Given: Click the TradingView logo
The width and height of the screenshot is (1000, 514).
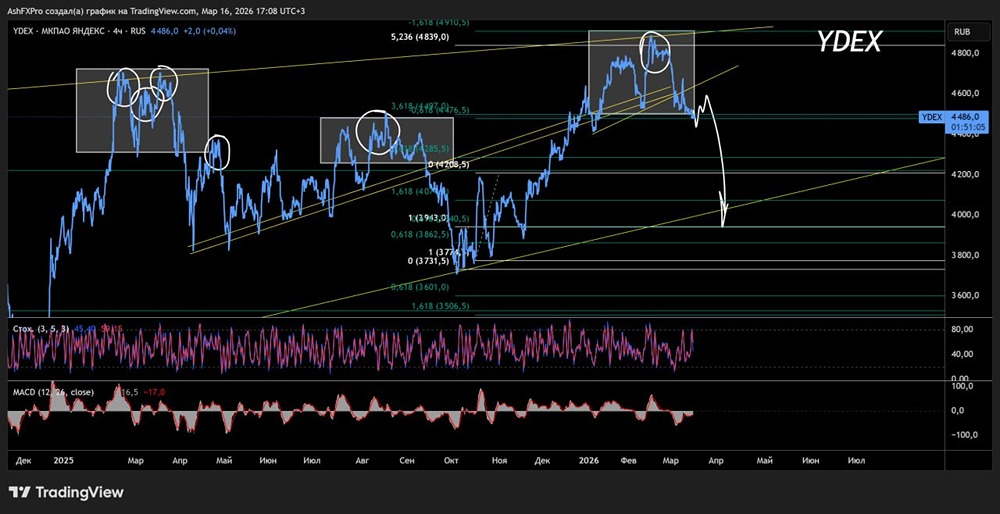Looking at the screenshot, I should click(66, 492).
